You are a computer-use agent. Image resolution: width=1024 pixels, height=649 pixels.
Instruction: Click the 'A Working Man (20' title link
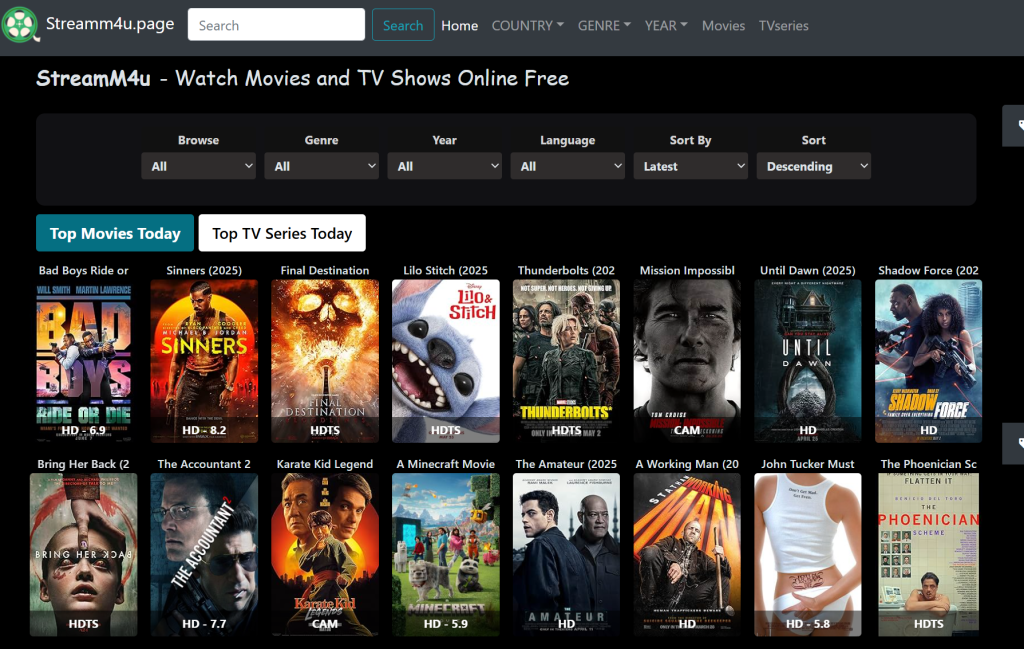click(687, 464)
